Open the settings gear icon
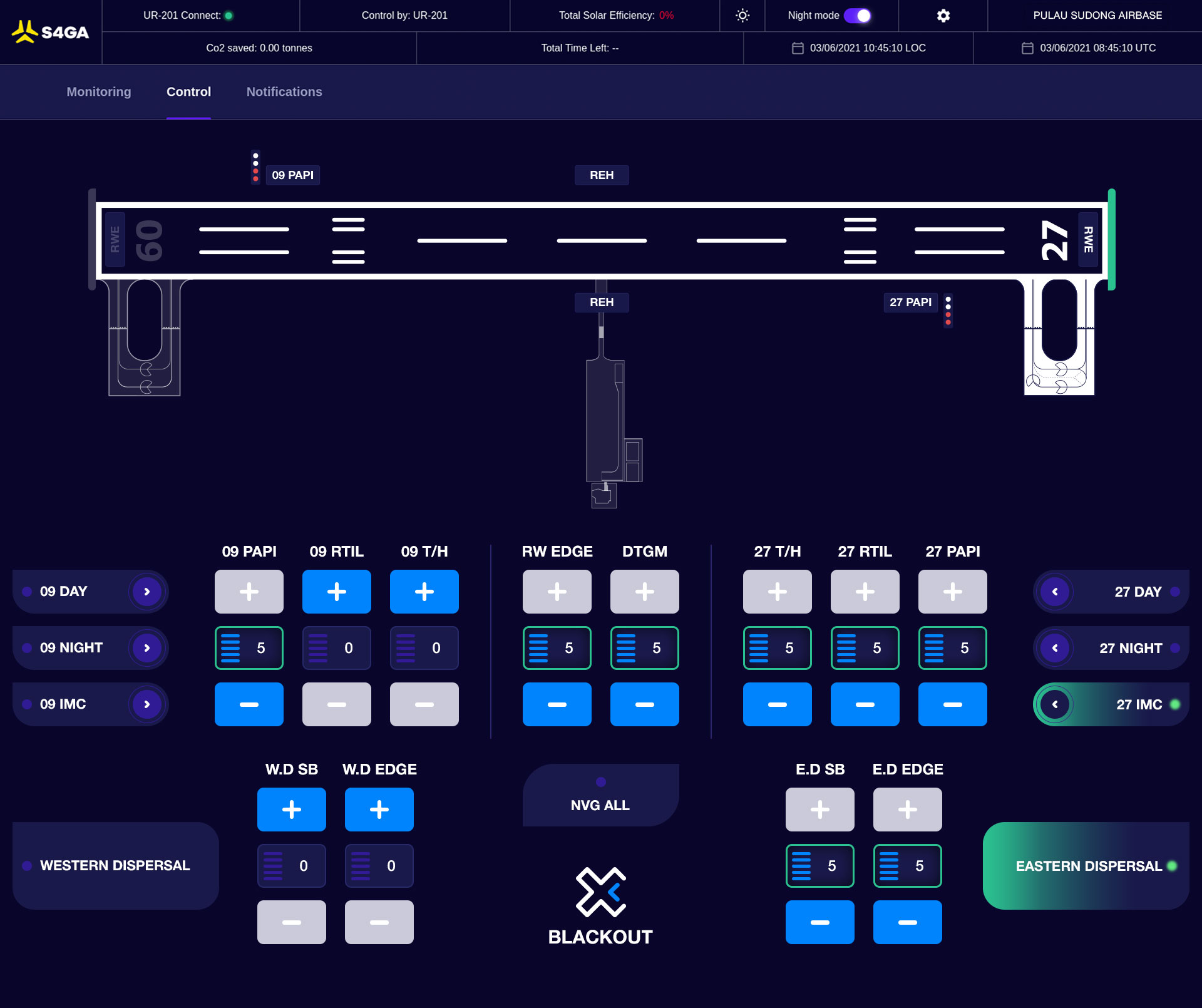The width and height of the screenshot is (1202, 1008). tap(943, 16)
